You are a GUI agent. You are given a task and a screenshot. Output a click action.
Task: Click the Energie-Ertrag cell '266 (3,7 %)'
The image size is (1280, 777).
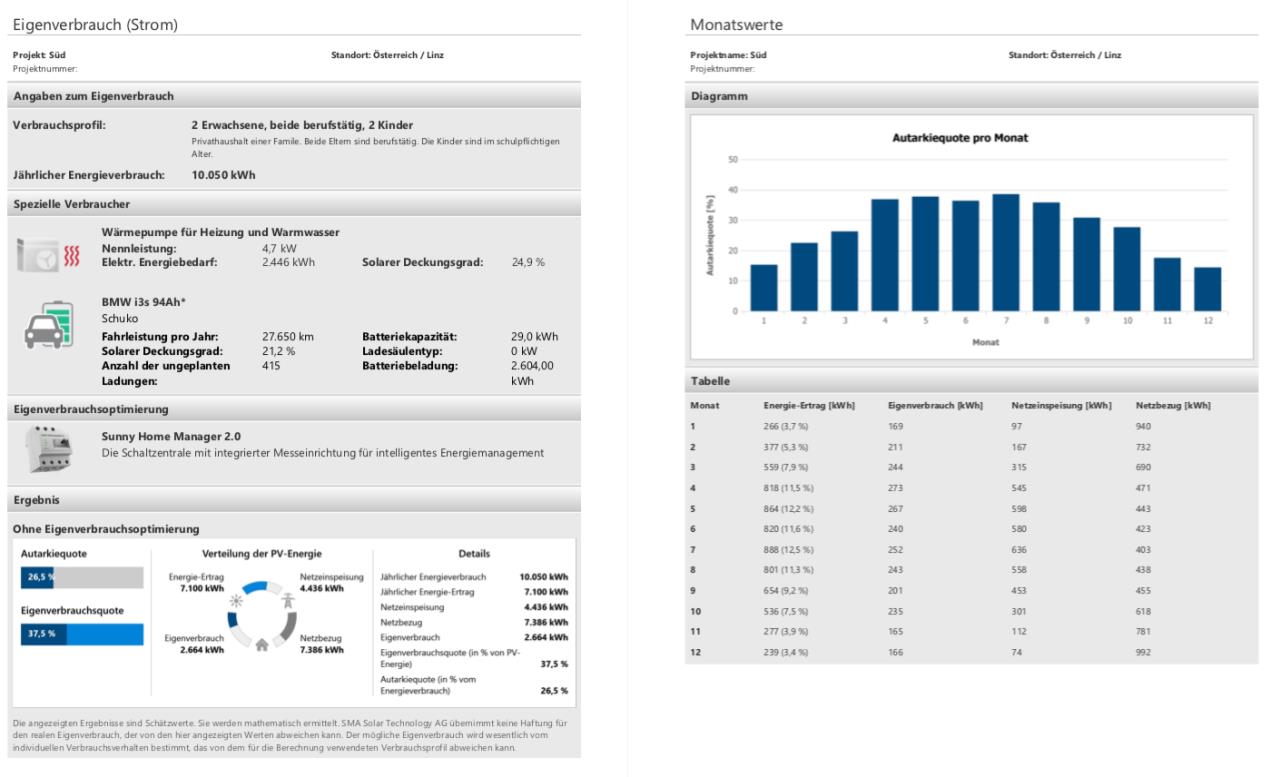[787, 425]
